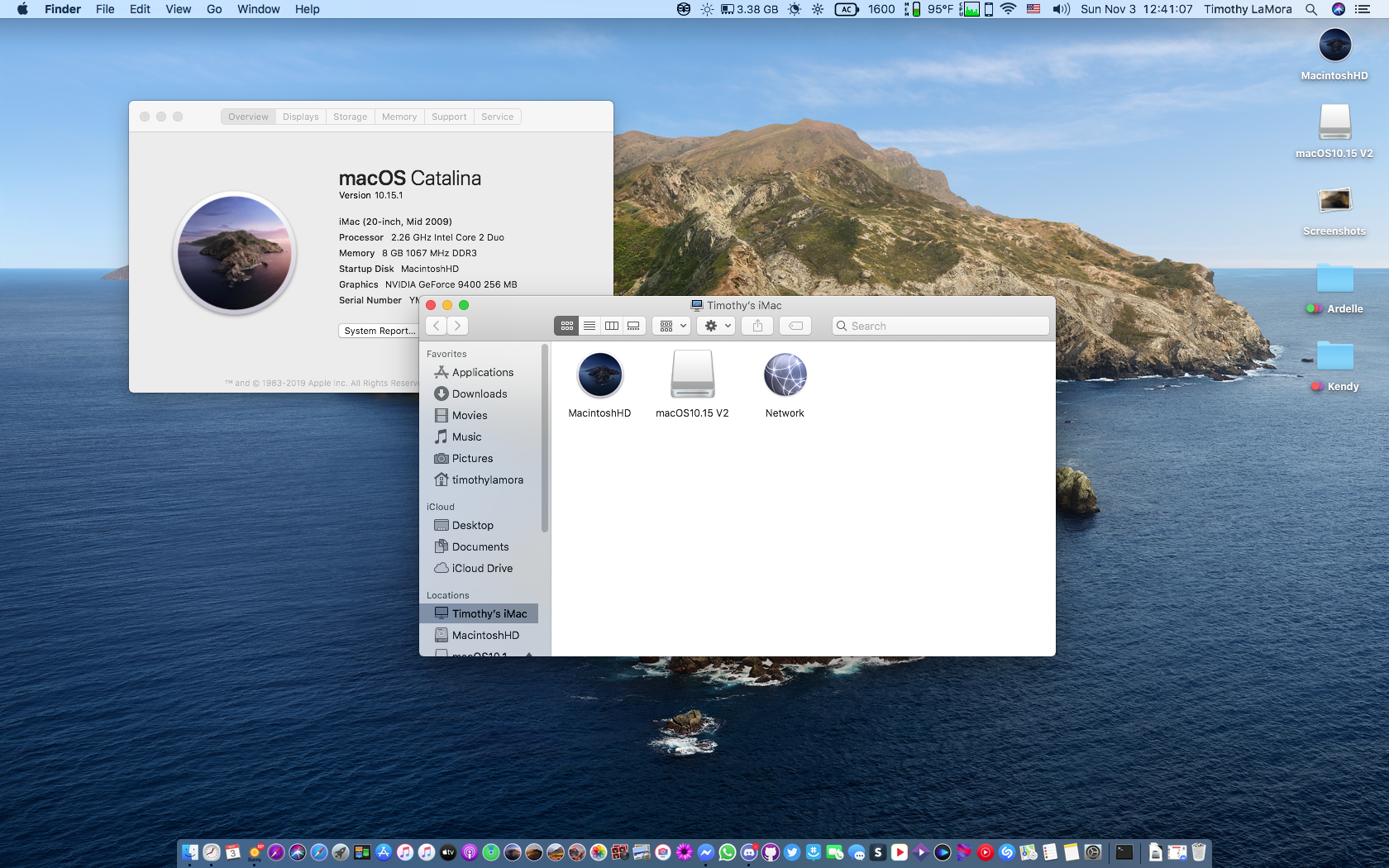Image resolution: width=1389 pixels, height=868 pixels.
Task: Open the Action gear dropdown menu
Action: point(716,326)
